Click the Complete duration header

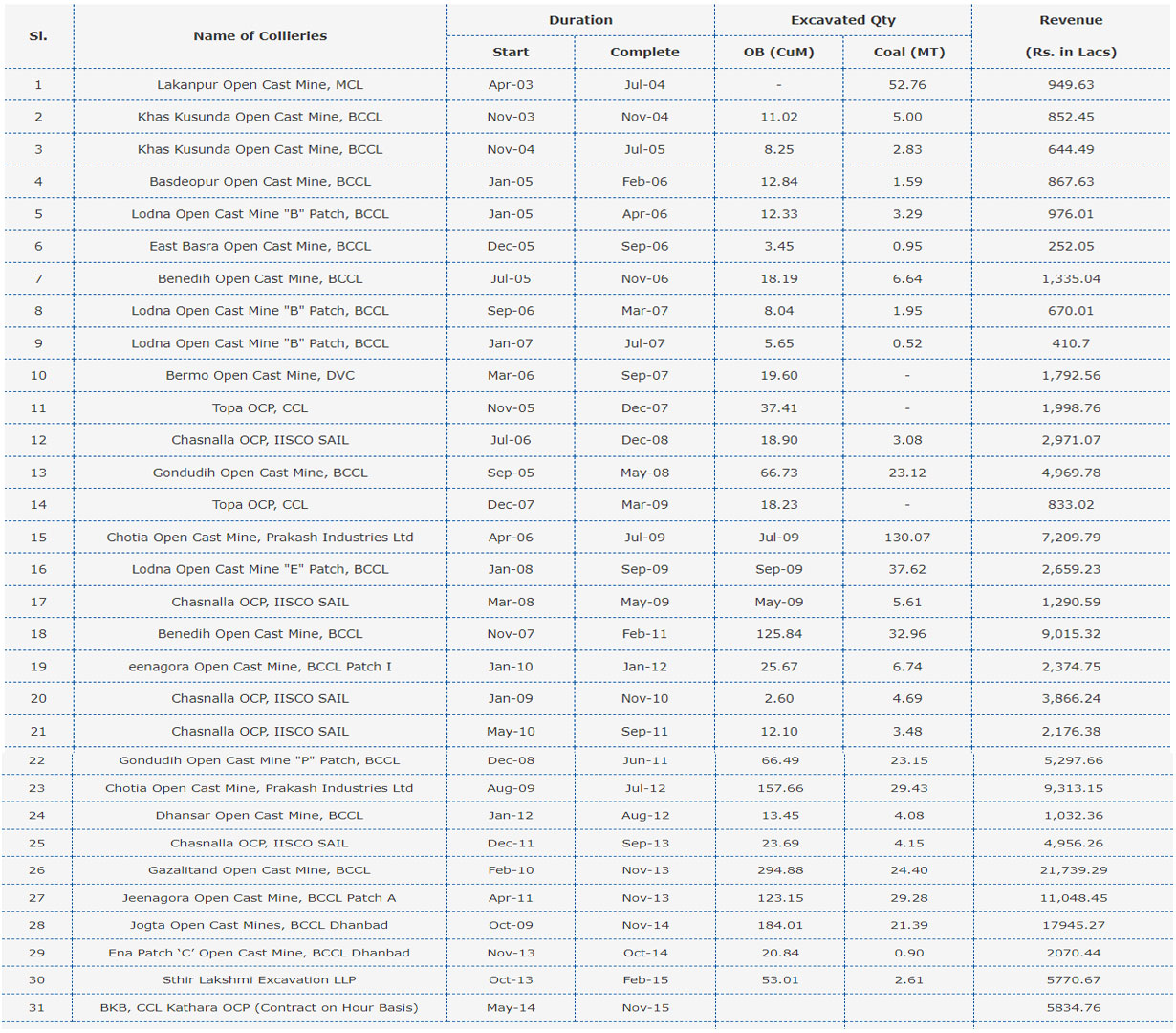tap(644, 53)
